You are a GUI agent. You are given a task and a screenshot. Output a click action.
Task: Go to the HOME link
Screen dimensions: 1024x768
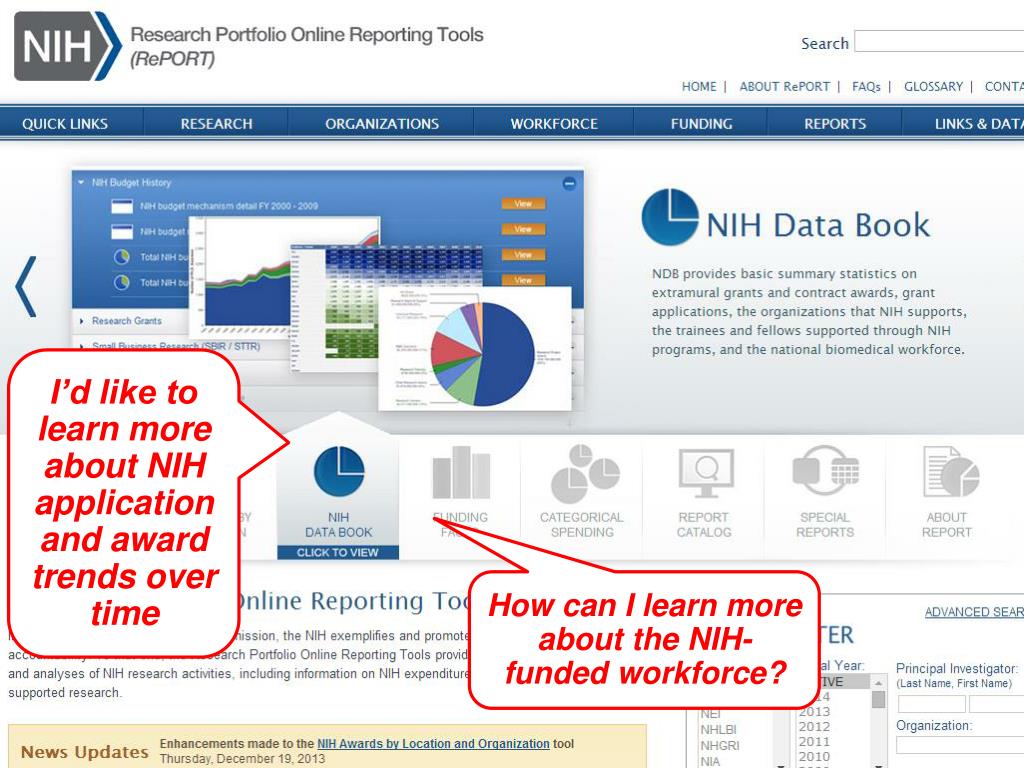(x=699, y=86)
